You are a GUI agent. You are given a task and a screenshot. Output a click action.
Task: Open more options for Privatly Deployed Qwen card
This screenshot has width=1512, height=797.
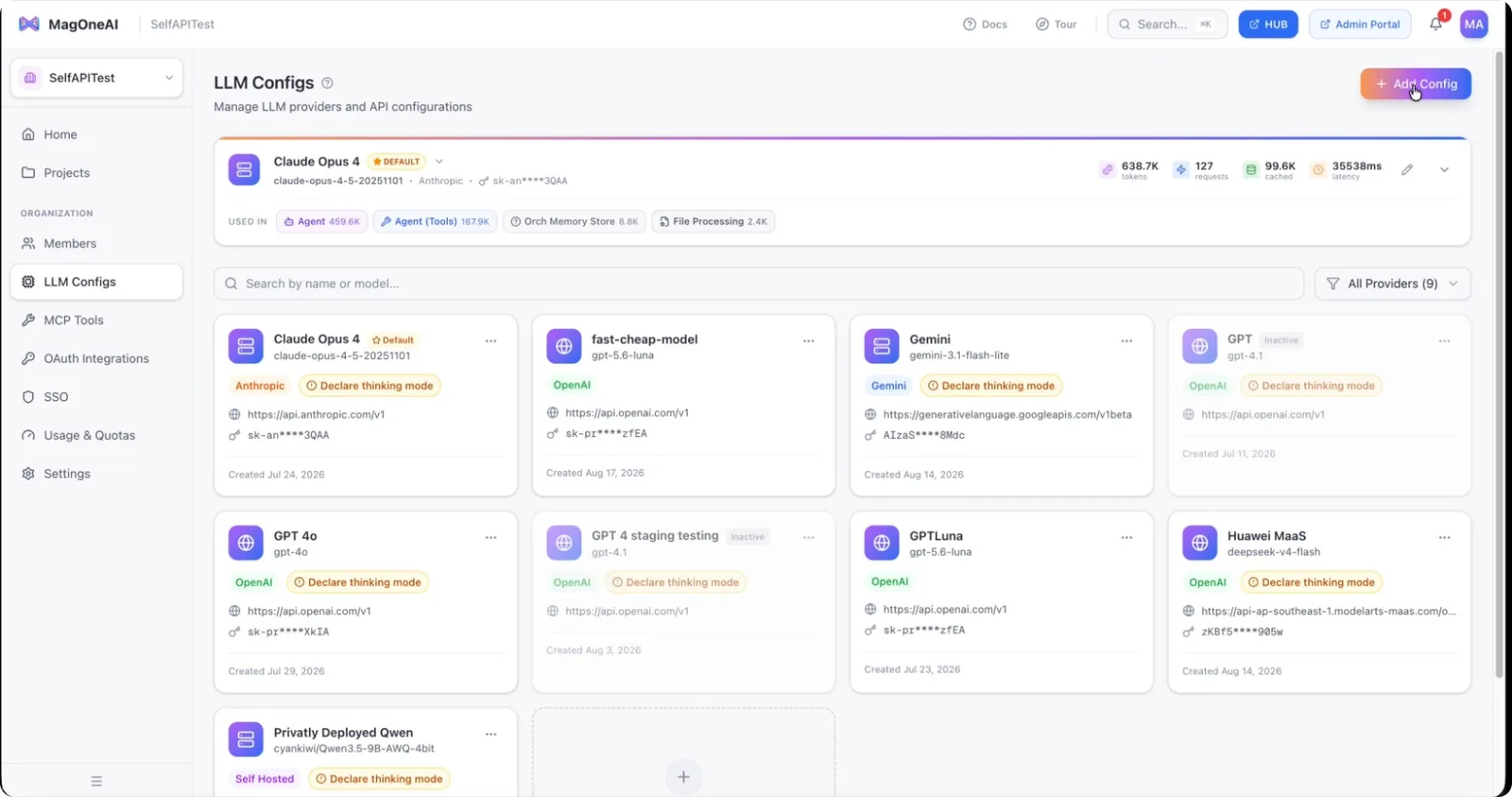pos(490,734)
